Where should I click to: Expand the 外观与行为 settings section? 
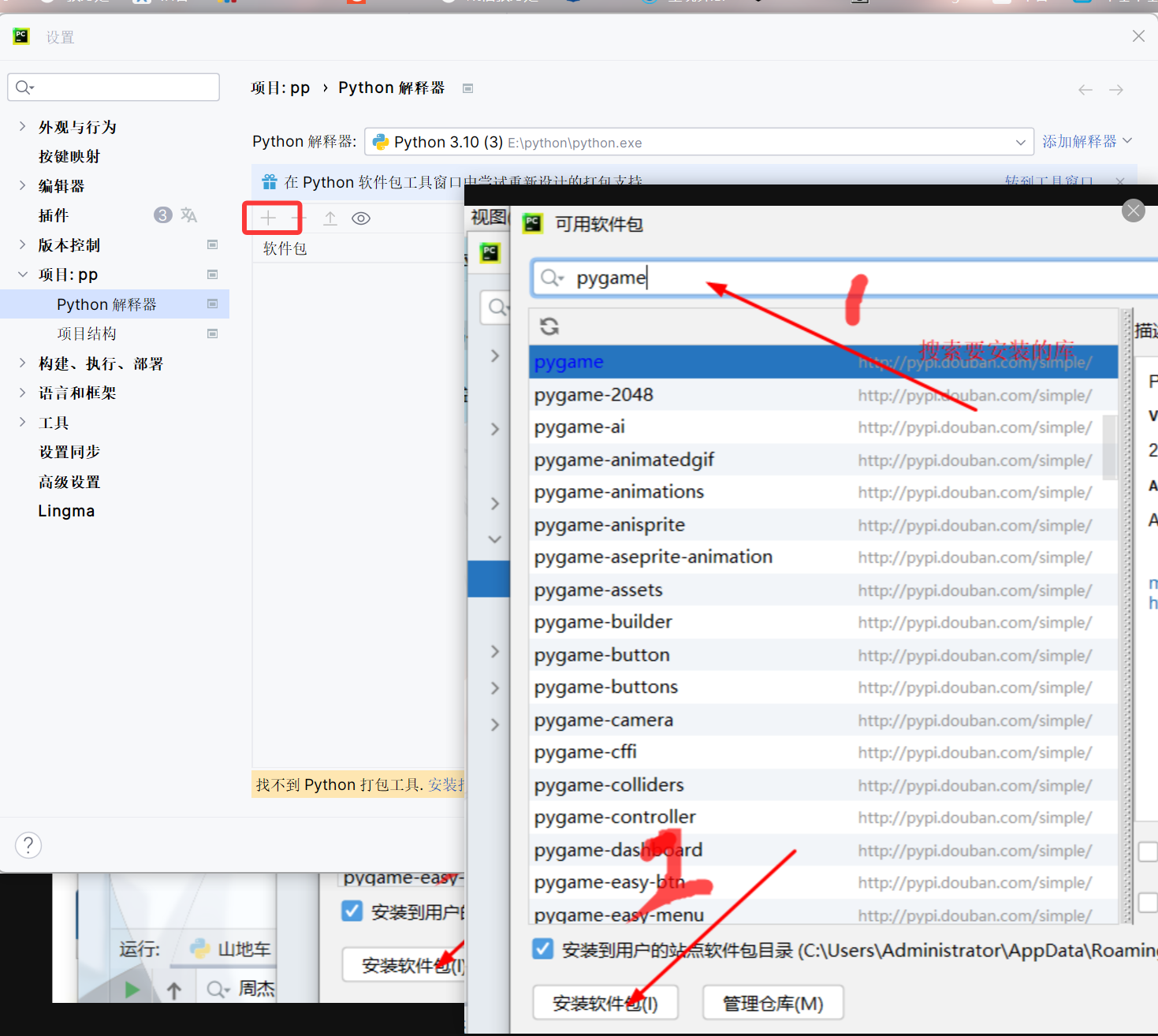coord(22,126)
